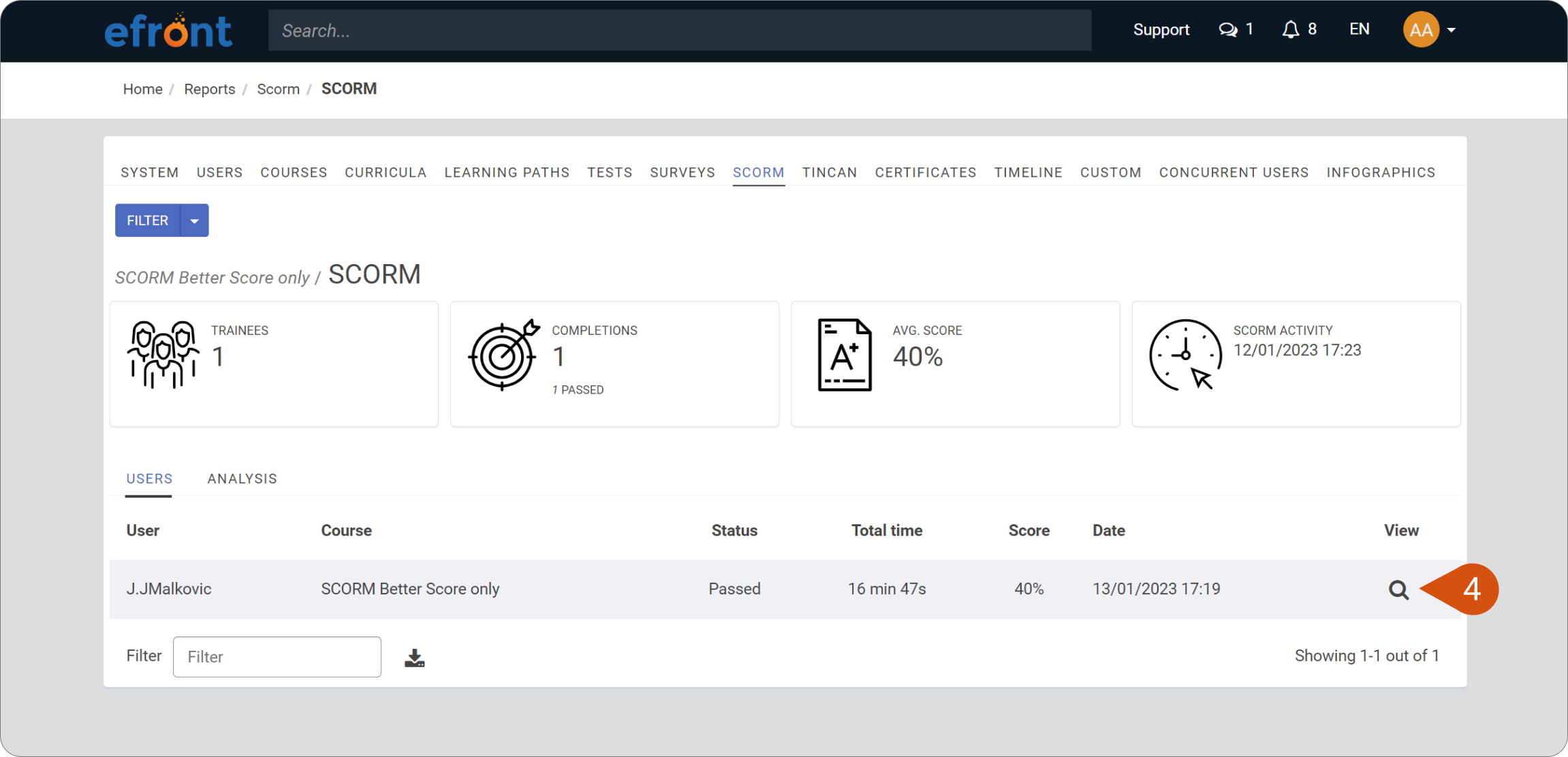Viewport: 1568px width, 757px height.
Task: Sort by User column header
Action: (142, 530)
